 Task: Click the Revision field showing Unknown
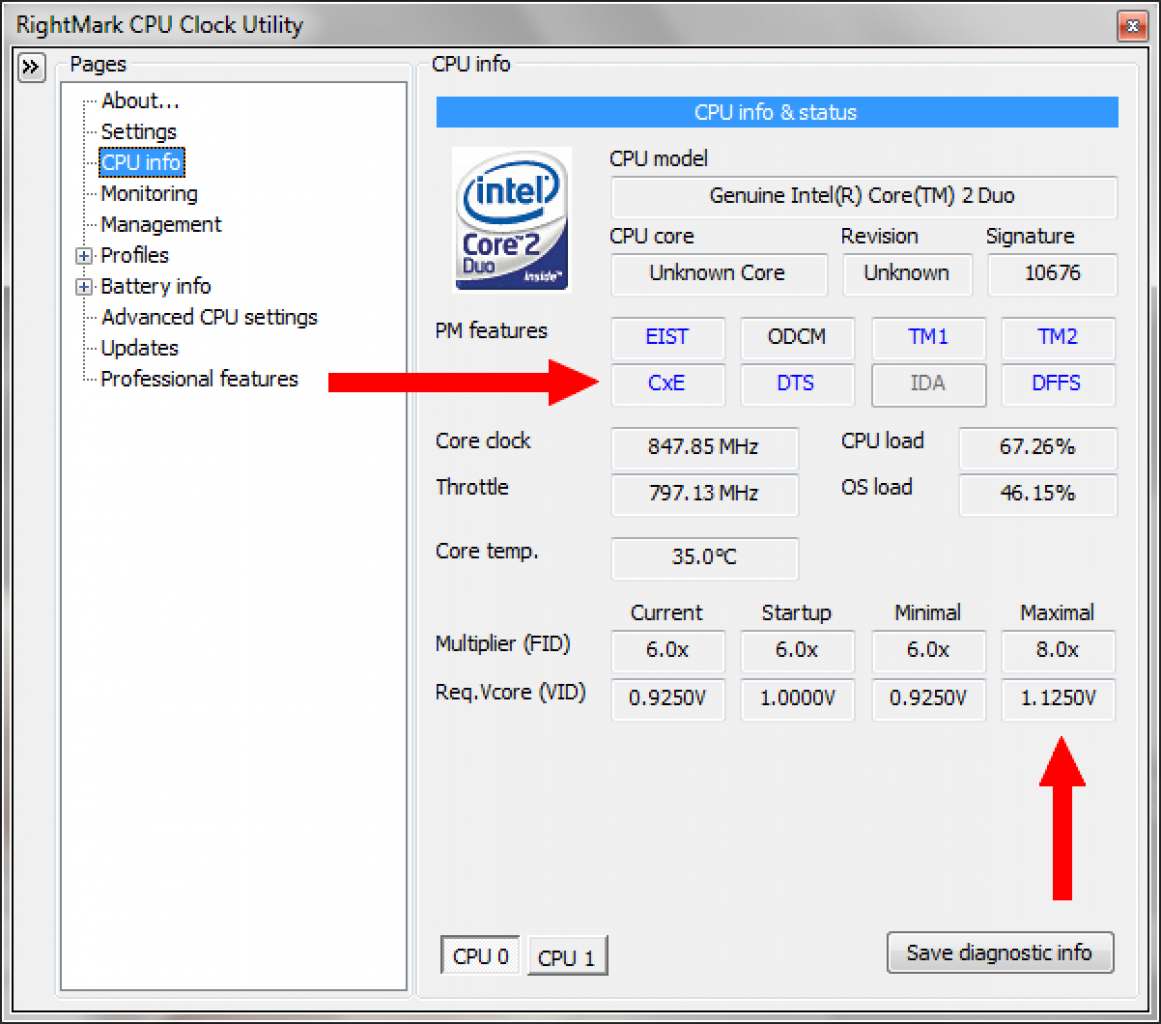click(907, 273)
